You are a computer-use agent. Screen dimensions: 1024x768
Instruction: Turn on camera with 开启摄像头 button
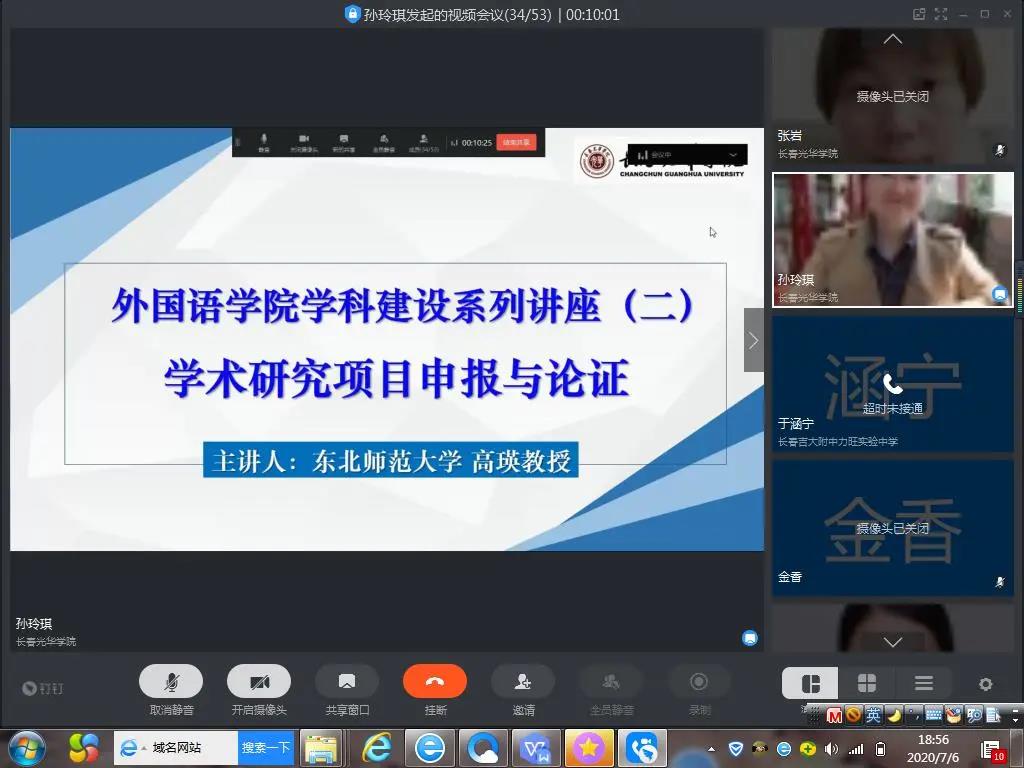[259, 682]
